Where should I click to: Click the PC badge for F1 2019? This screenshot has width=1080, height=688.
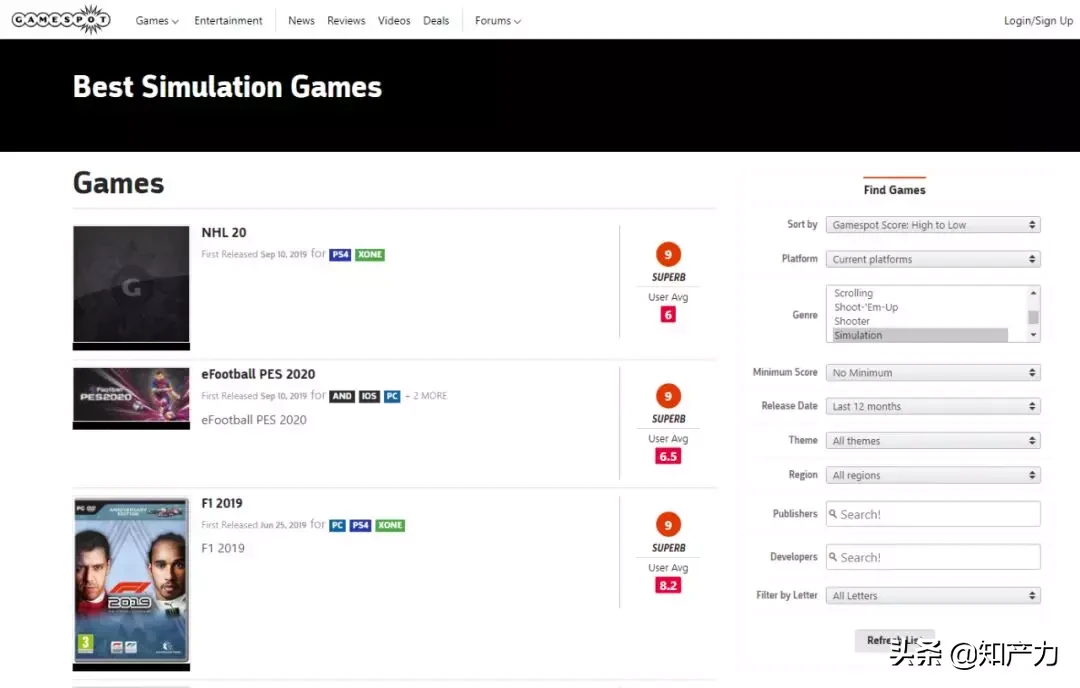pos(338,525)
